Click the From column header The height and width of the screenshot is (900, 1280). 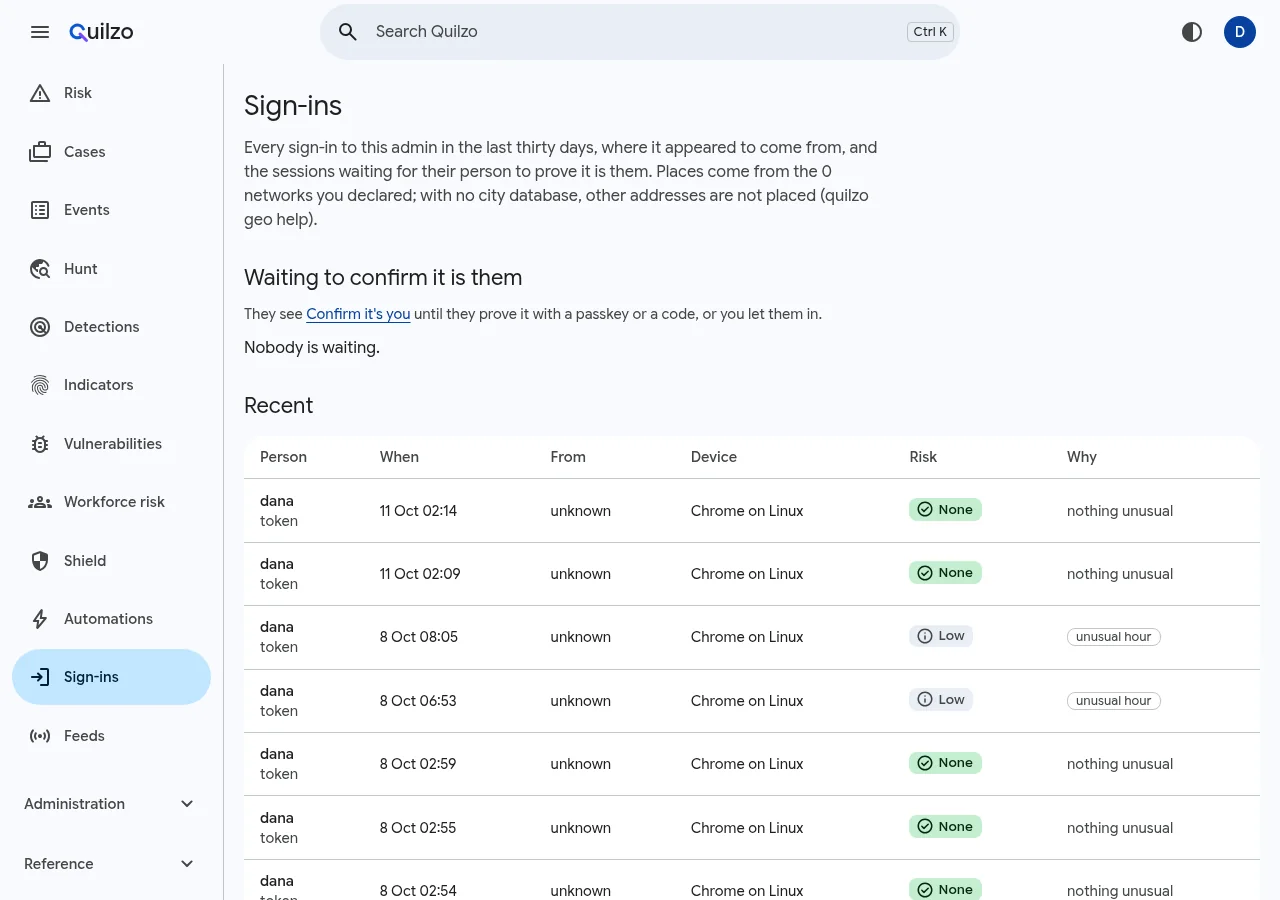pos(568,457)
